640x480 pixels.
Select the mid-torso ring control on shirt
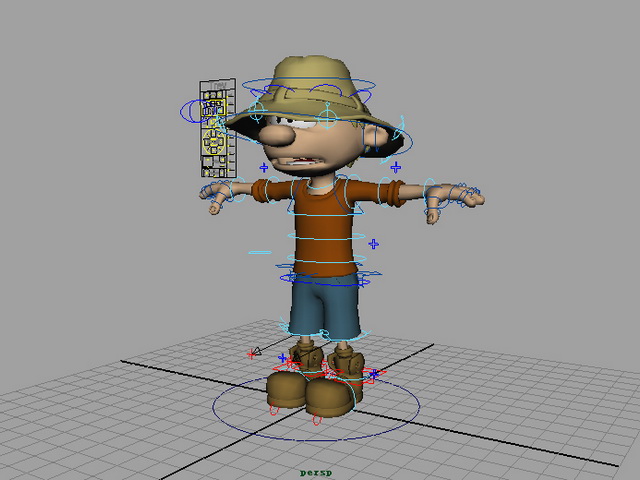coord(326,236)
